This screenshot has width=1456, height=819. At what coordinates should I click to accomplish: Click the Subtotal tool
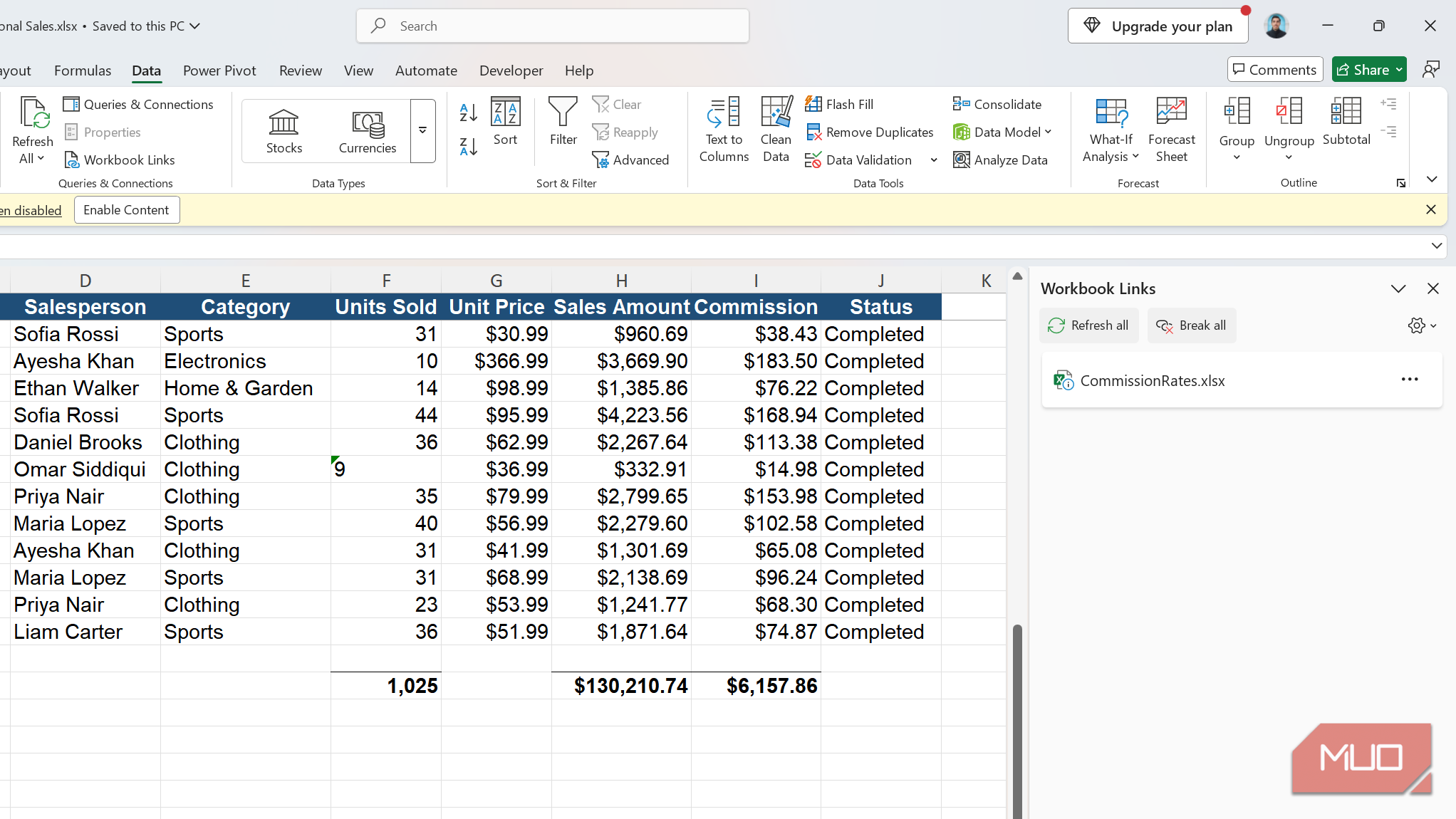coord(1346,122)
